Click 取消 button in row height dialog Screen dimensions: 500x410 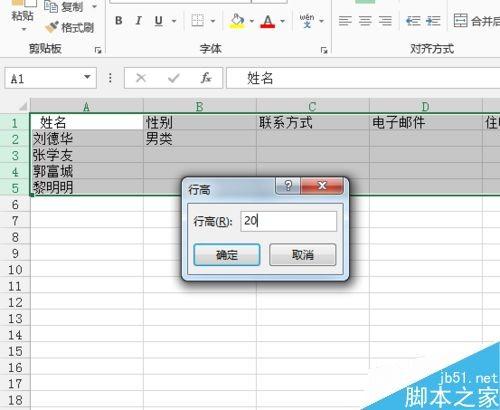[x=302, y=255]
